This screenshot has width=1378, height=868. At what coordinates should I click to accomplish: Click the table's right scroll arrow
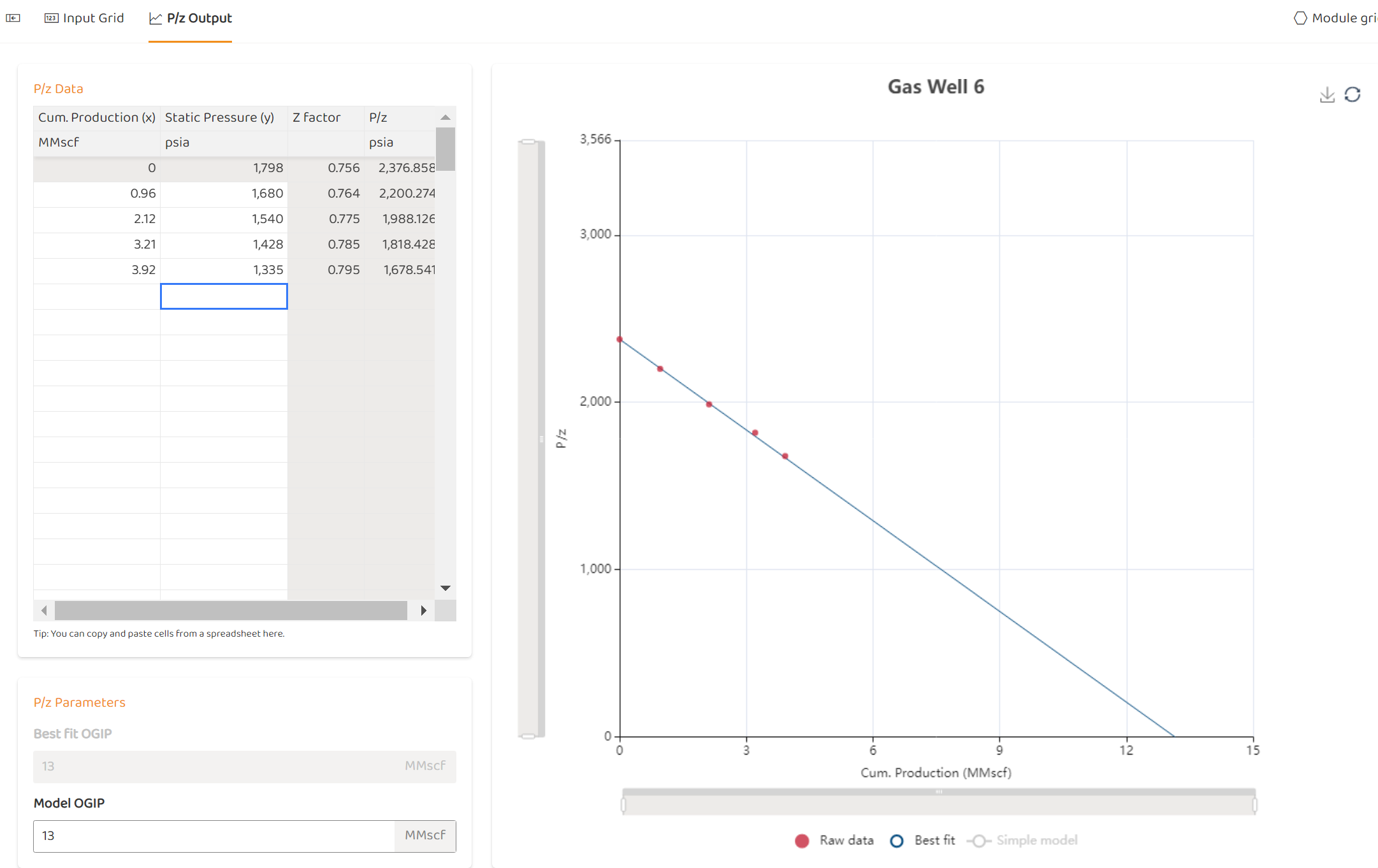(423, 611)
